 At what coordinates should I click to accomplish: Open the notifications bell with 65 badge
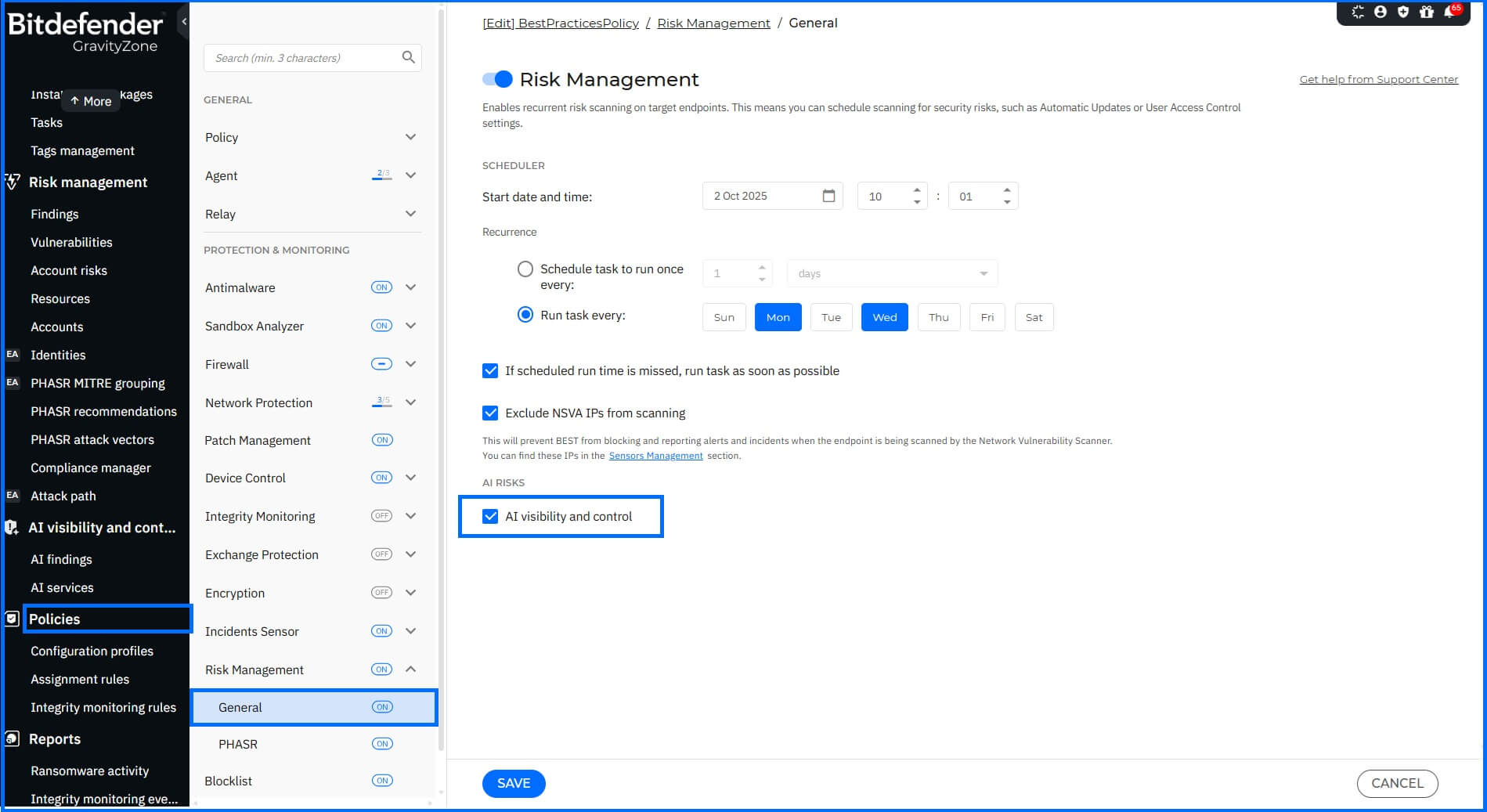click(1450, 12)
